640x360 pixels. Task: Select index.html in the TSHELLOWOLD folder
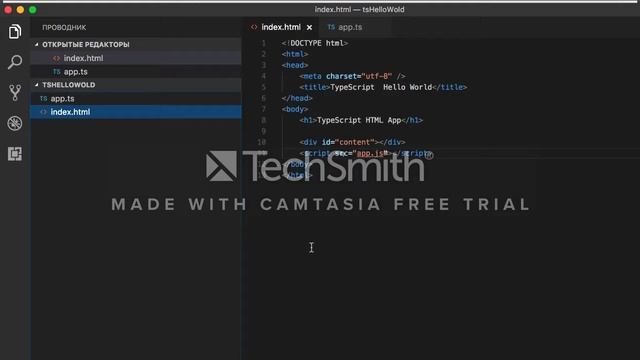coord(136,112)
